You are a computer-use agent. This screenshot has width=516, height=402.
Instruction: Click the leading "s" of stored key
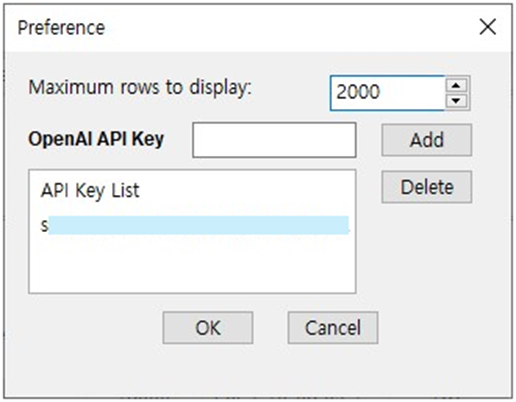[44, 226]
